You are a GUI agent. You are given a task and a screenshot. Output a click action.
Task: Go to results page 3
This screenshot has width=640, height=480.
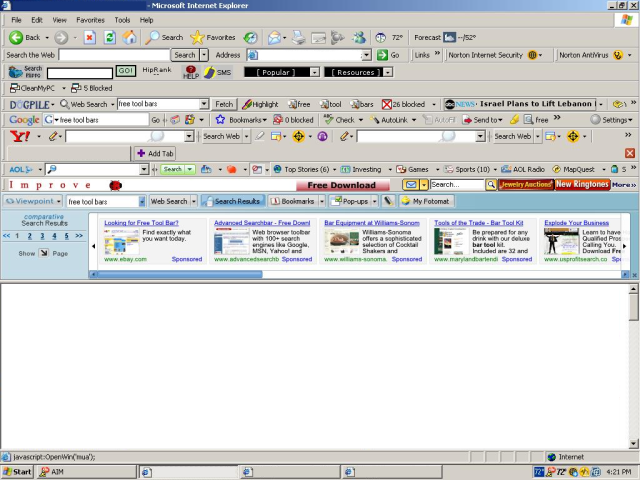click(x=42, y=236)
